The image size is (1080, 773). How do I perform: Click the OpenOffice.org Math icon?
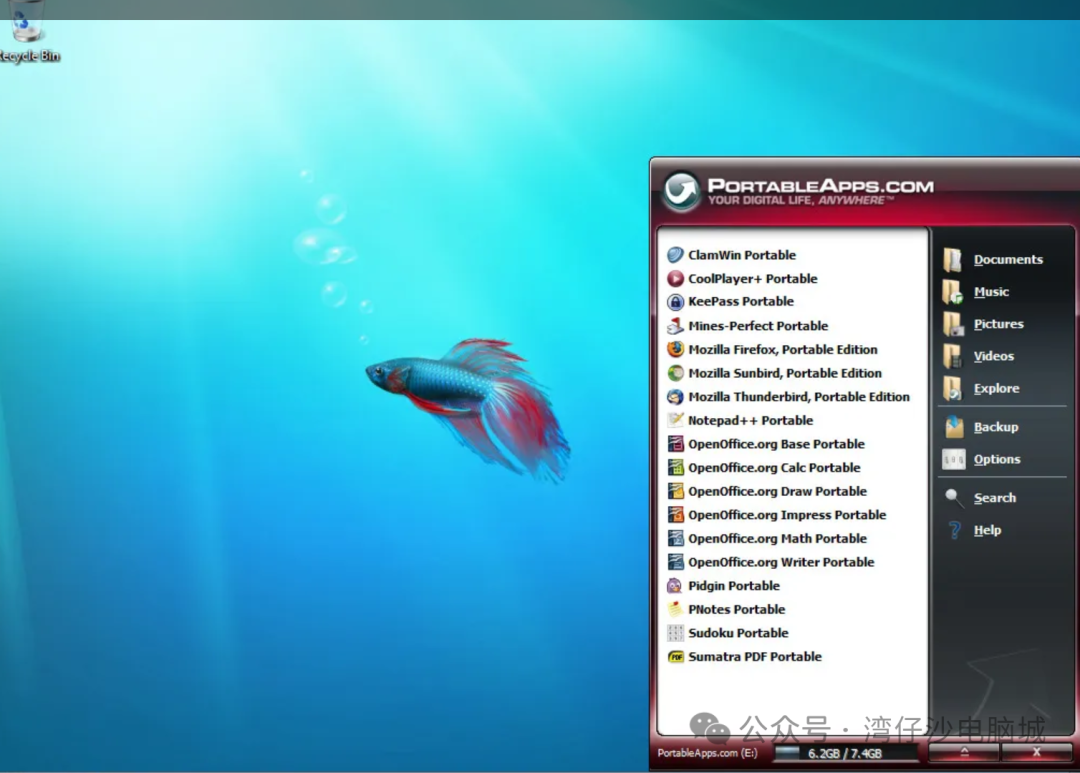pyautogui.click(x=675, y=538)
